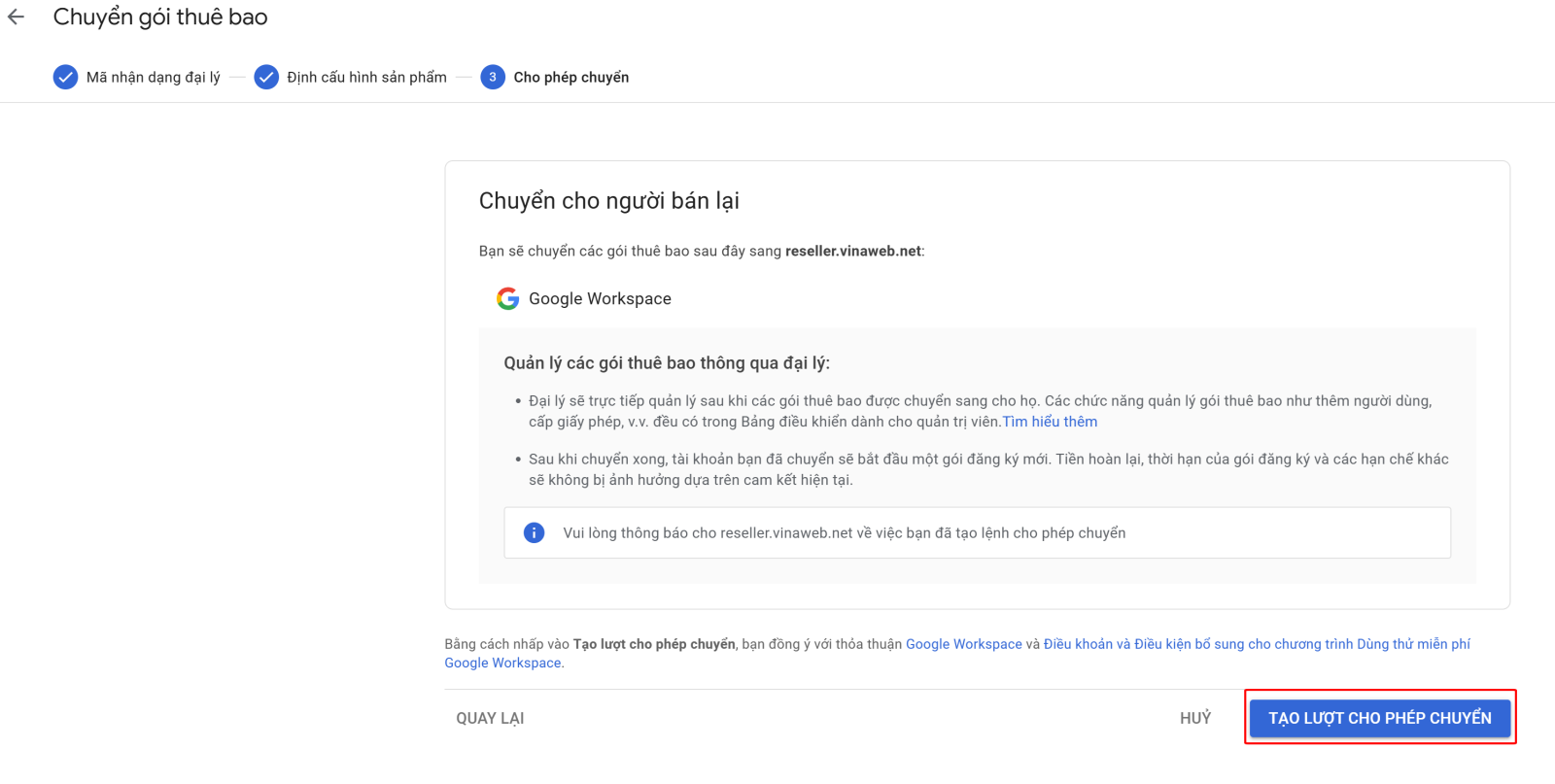The width and height of the screenshot is (1555, 784).
Task: Click the blue info icon in the notice box
Action: (x=534, y=532)
